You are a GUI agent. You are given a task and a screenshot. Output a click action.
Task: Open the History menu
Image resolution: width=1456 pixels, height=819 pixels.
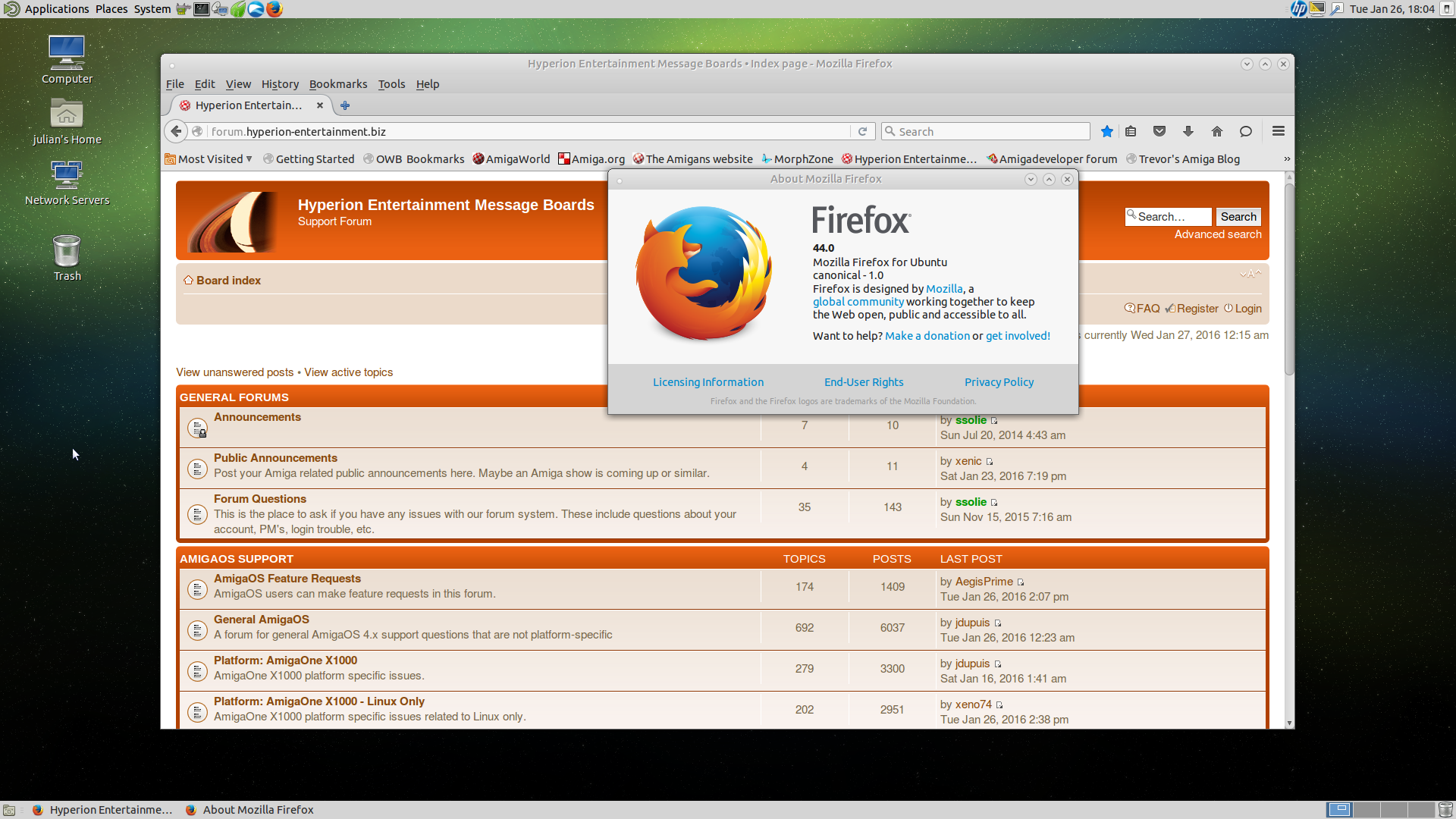(x=280, y=84)
